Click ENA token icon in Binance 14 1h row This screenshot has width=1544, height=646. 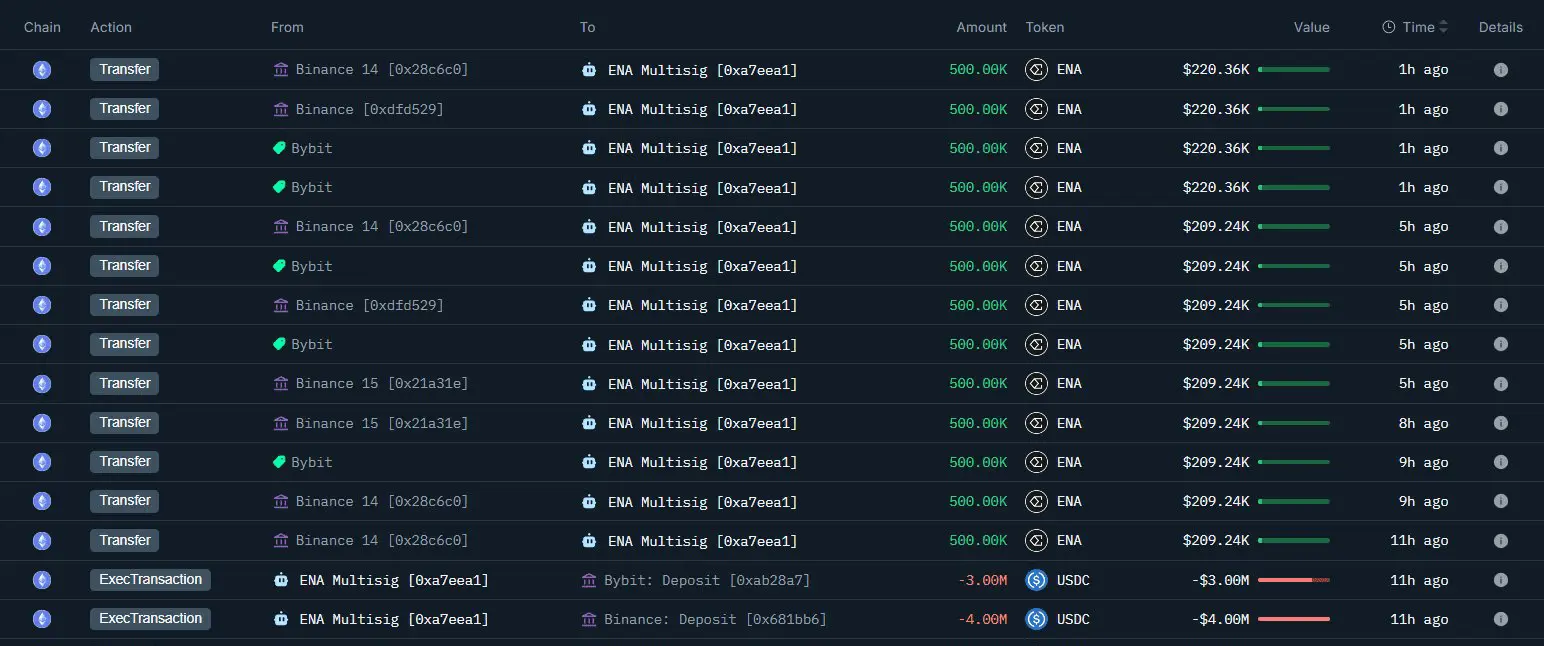click(1036, 70)
